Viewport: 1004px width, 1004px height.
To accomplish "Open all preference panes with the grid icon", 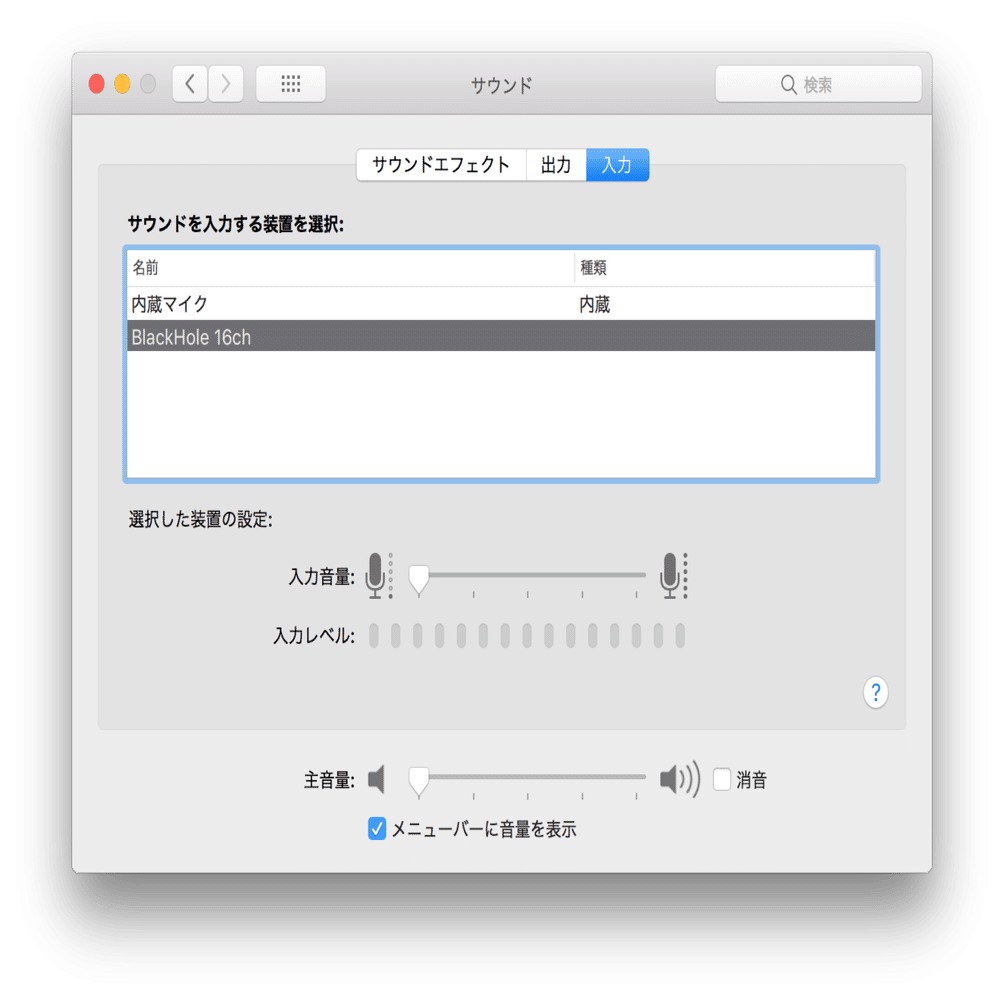I will click(290, 84).
